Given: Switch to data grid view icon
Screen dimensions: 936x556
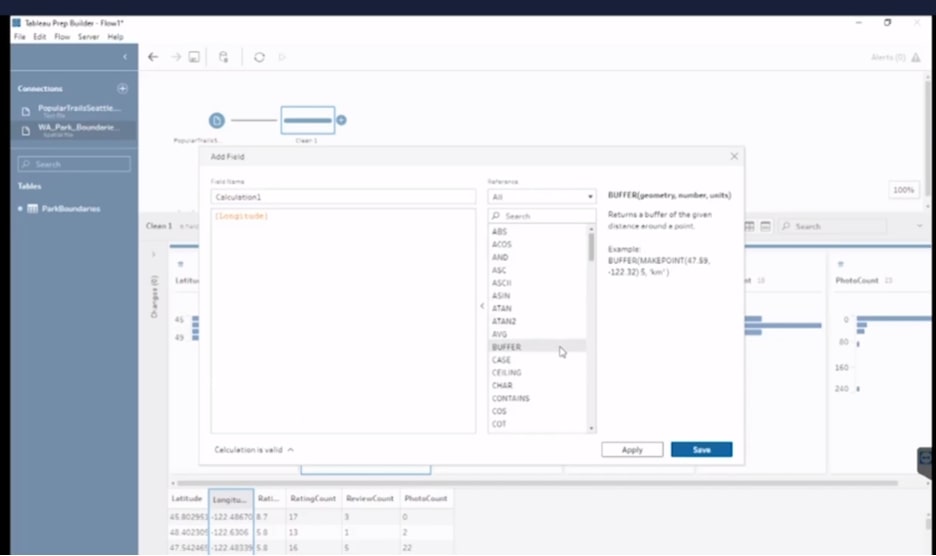Looking at the screenshot, I should coord(749,226).
